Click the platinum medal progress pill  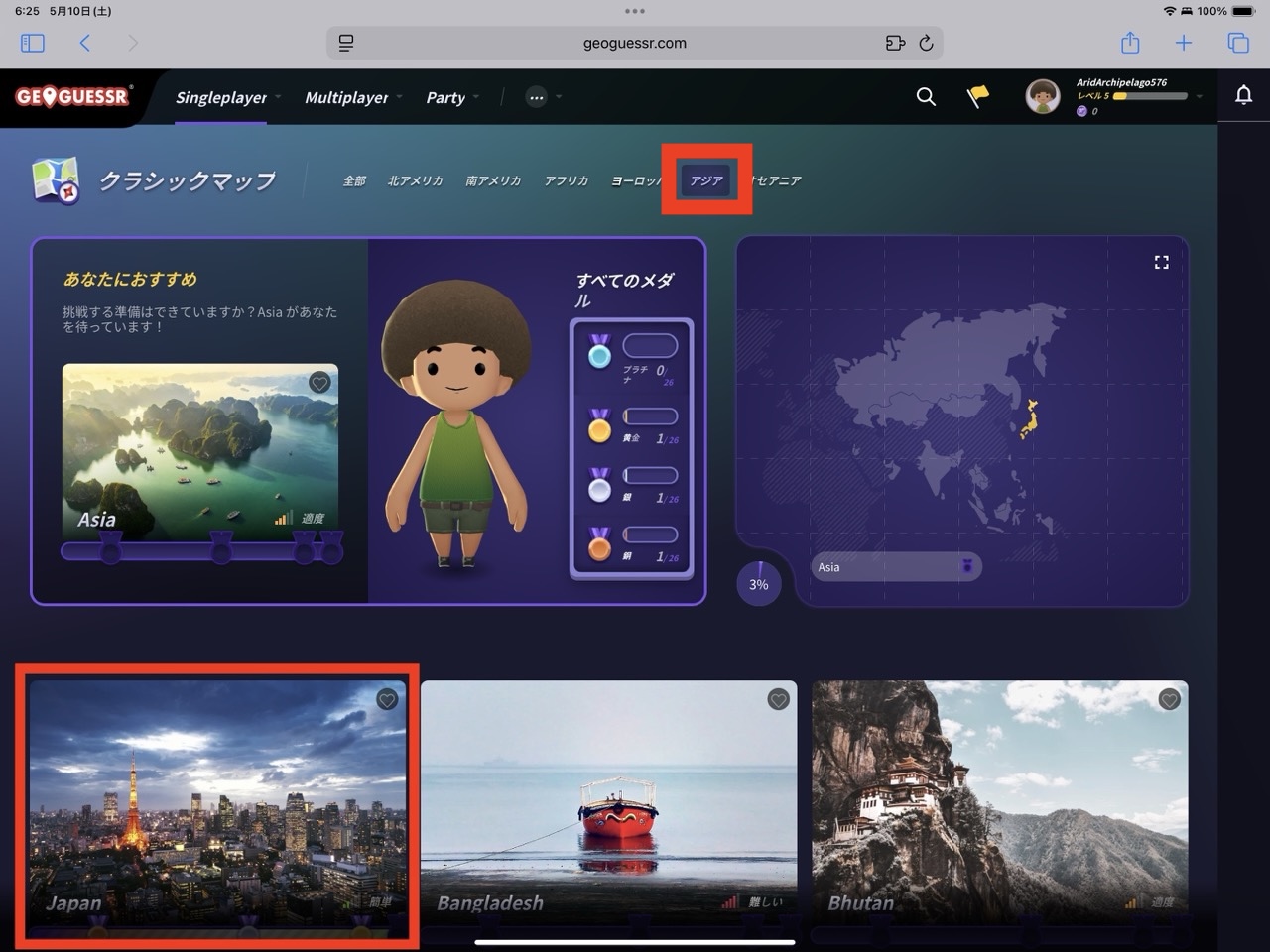[650, 346]
